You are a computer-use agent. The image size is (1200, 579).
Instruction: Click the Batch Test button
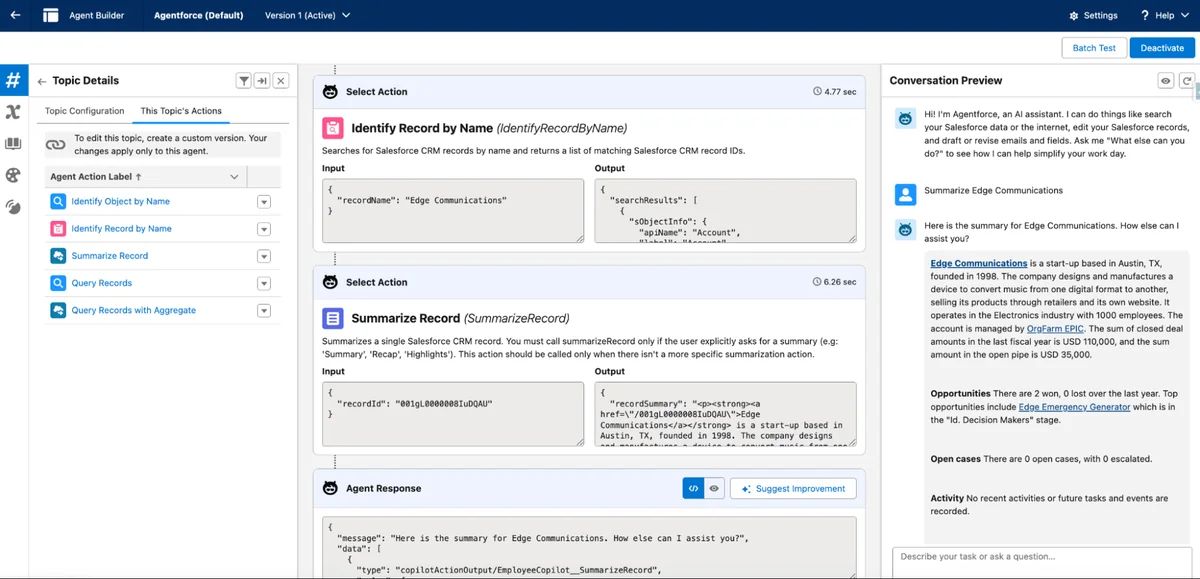(x=1094, y=48)
